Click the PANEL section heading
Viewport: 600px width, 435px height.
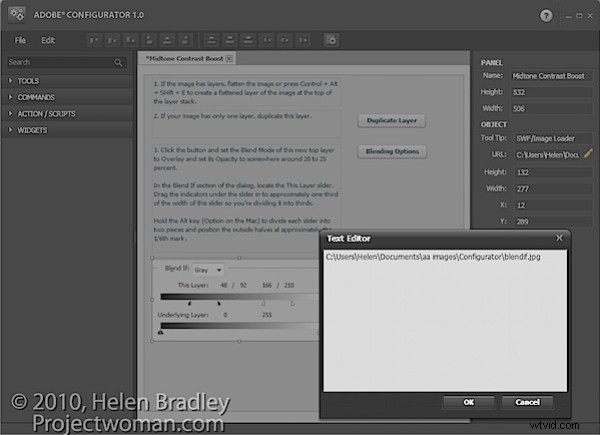491,63
